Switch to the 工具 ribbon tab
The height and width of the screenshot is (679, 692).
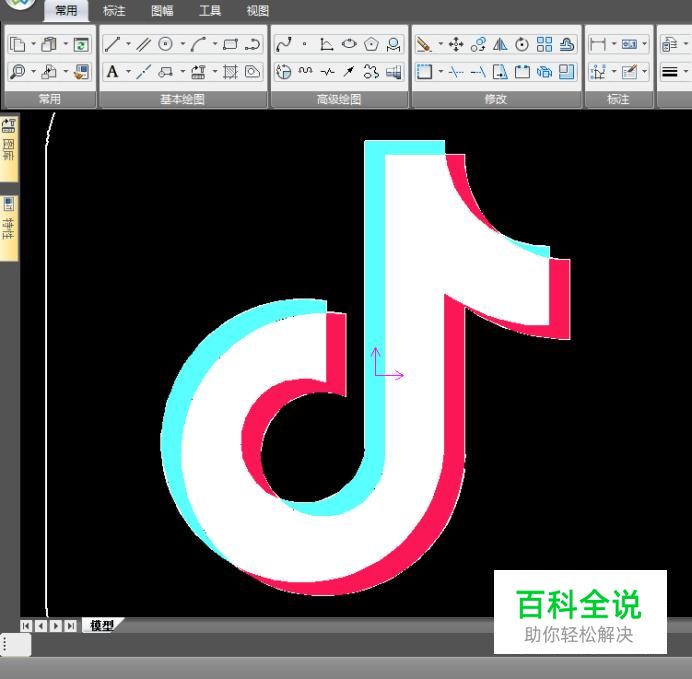pos(210,10)
